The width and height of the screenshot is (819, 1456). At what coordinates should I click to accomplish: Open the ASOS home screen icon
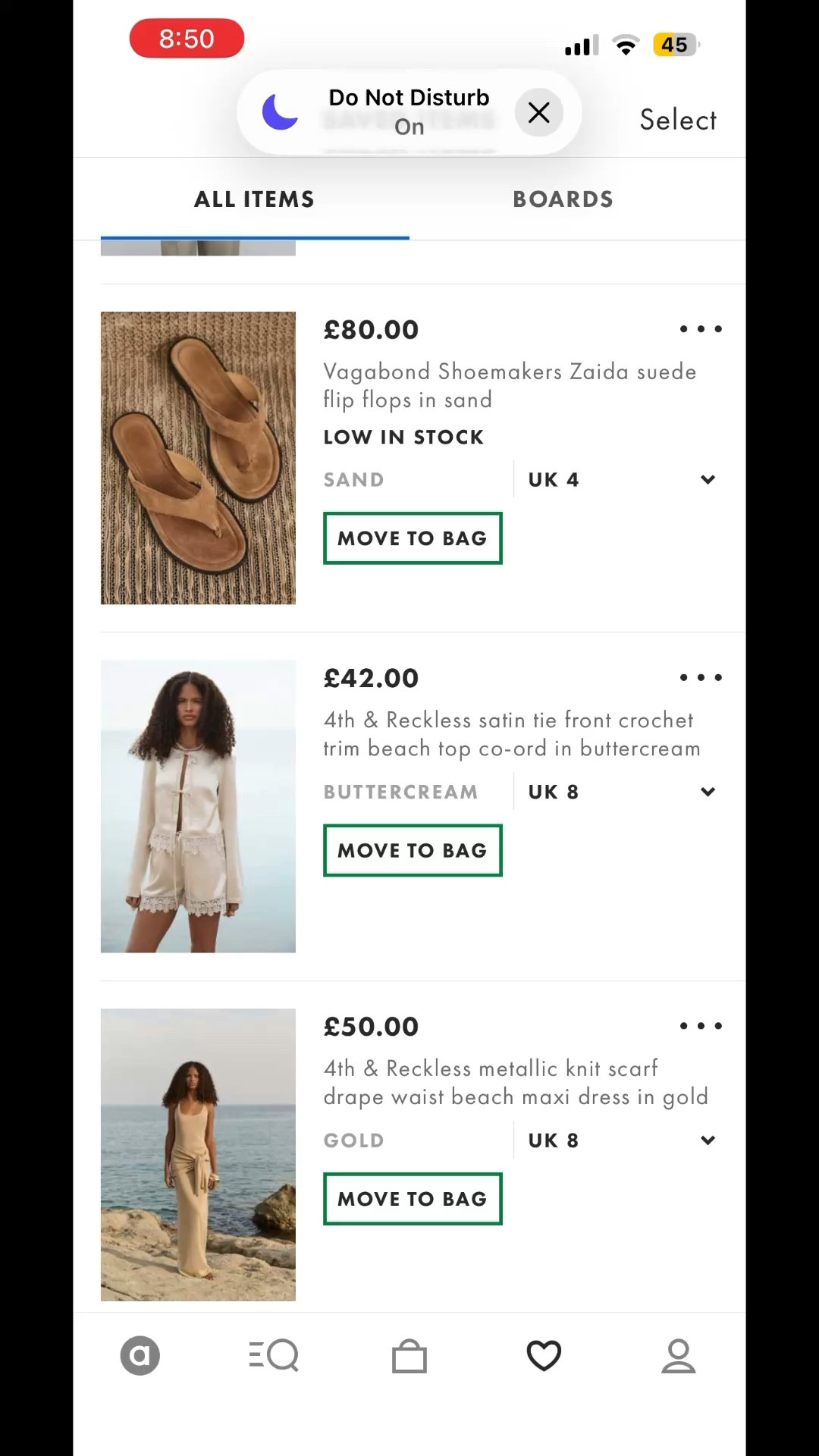point(140,1355)
